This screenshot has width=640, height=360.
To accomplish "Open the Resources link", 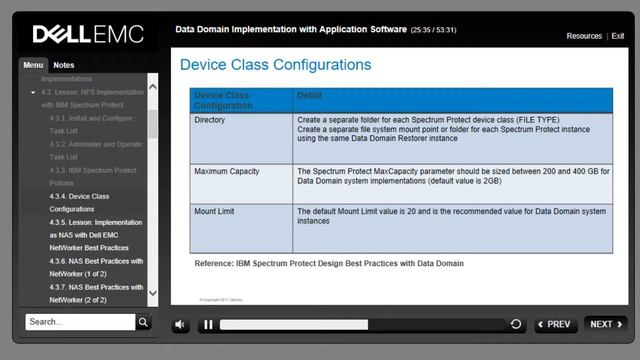I will coord(584,36).
